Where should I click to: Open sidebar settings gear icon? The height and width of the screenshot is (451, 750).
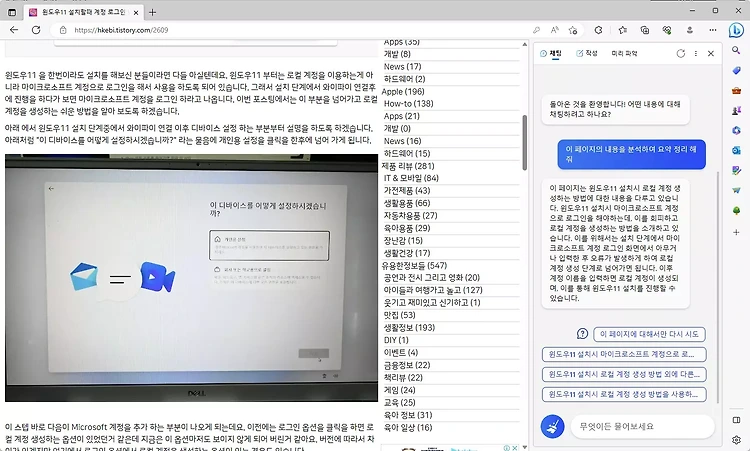pyautogui.click(x=736, y=440)
